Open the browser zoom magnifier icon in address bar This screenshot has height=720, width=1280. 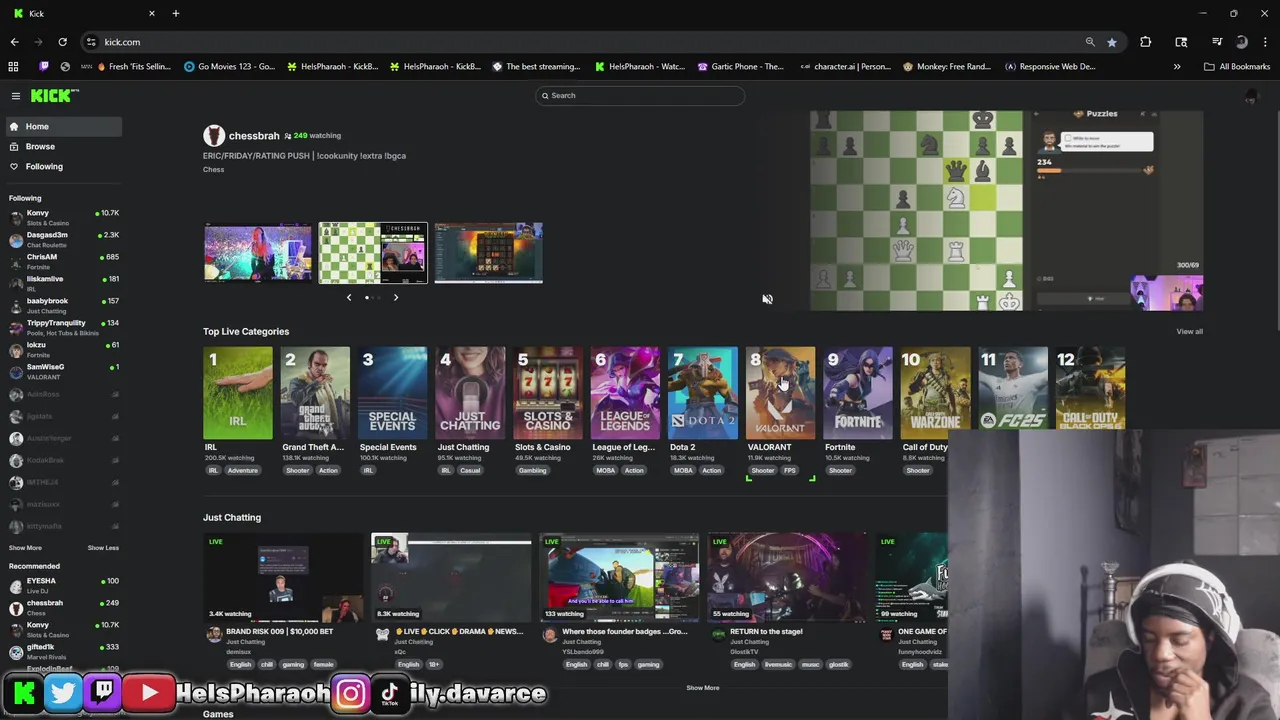1090,42
